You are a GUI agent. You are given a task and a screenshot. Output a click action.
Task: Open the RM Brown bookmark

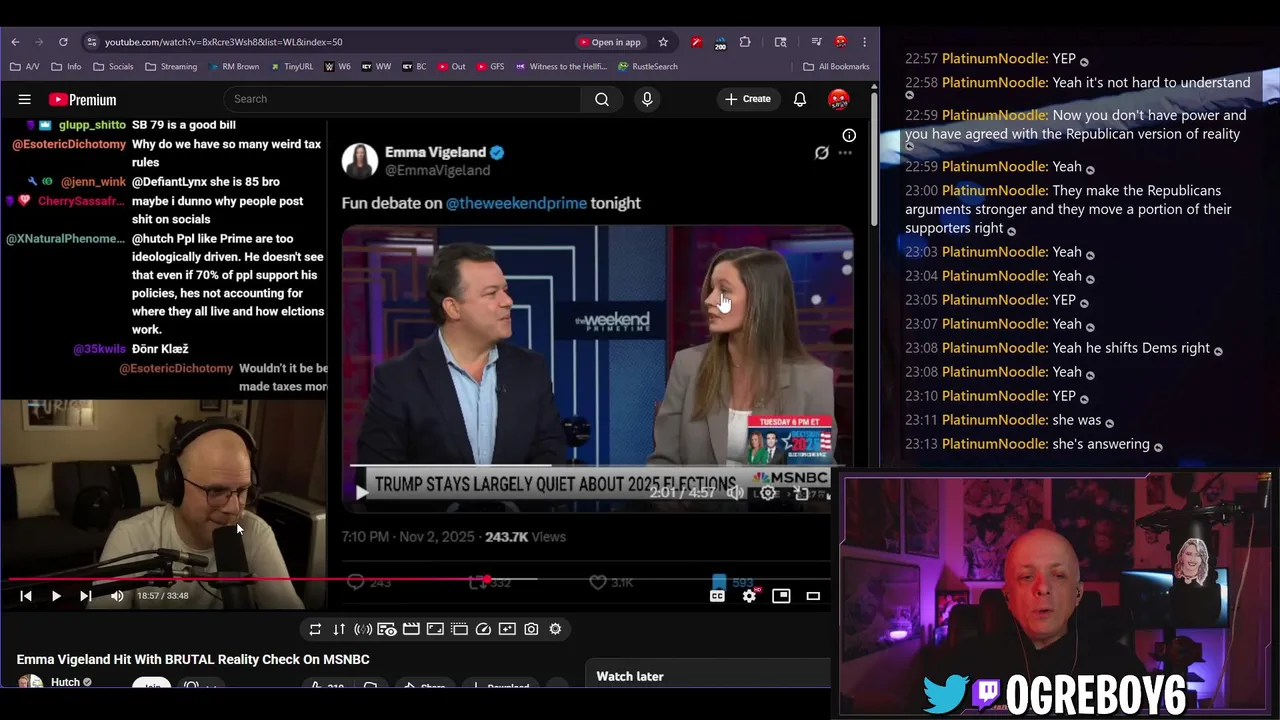coord(234,67)
